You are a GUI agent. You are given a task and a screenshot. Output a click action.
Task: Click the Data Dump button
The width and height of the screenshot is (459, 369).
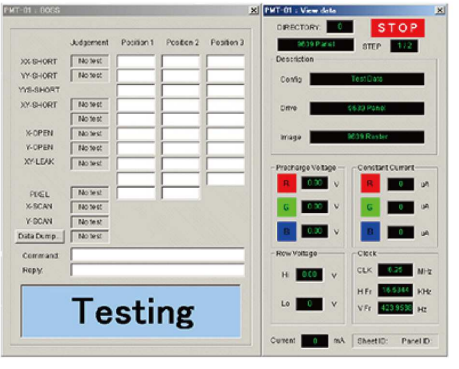(x=40, y=236)
